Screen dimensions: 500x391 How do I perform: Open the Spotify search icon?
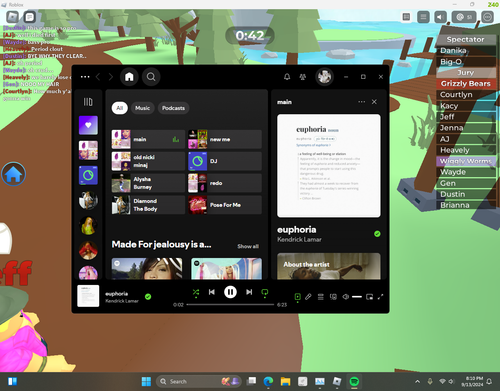[151, 77]
